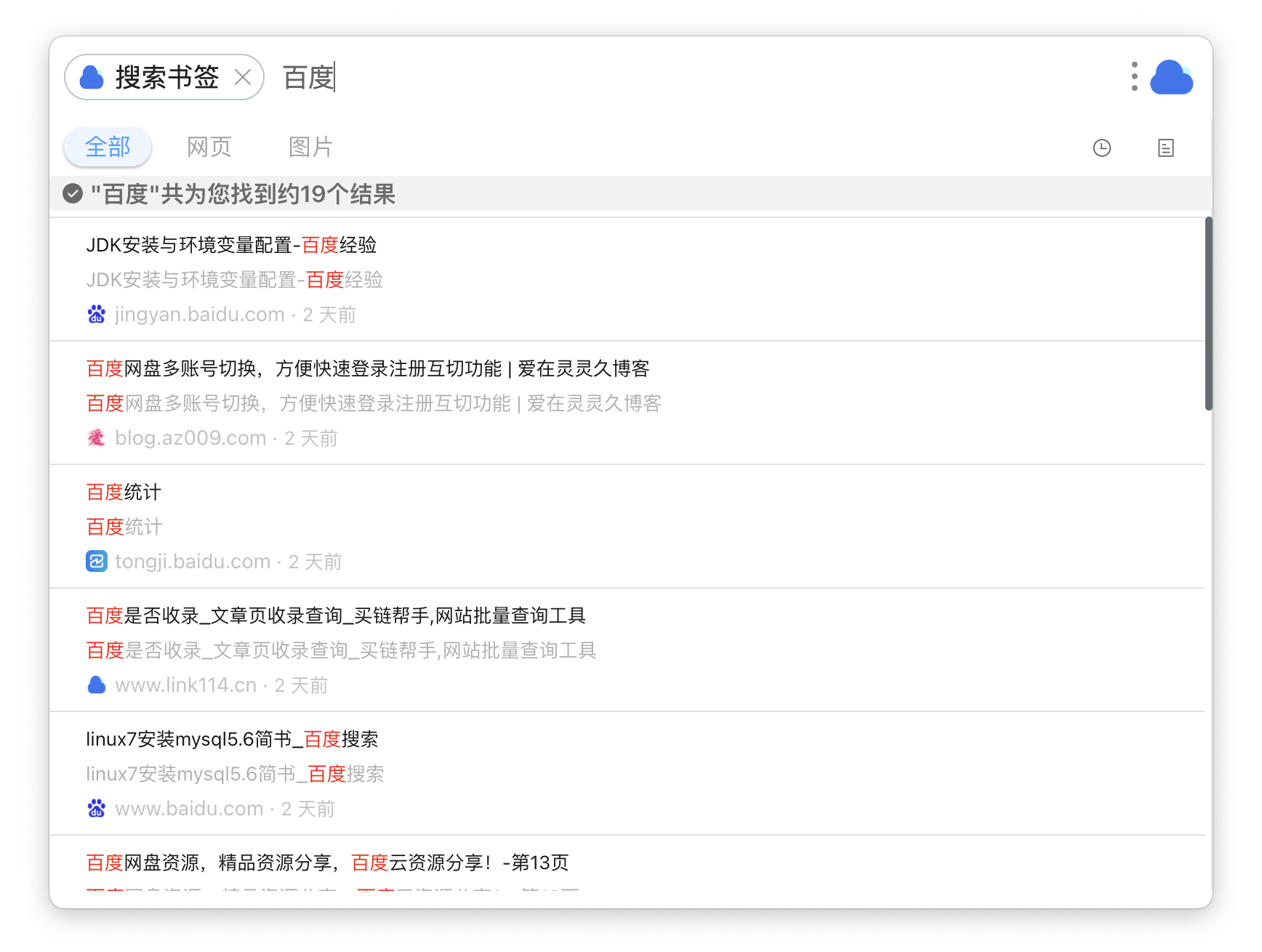Click the results list vertical scrollbar
The height and width of the screenshot is (952, 1262).
point(1208,313)
